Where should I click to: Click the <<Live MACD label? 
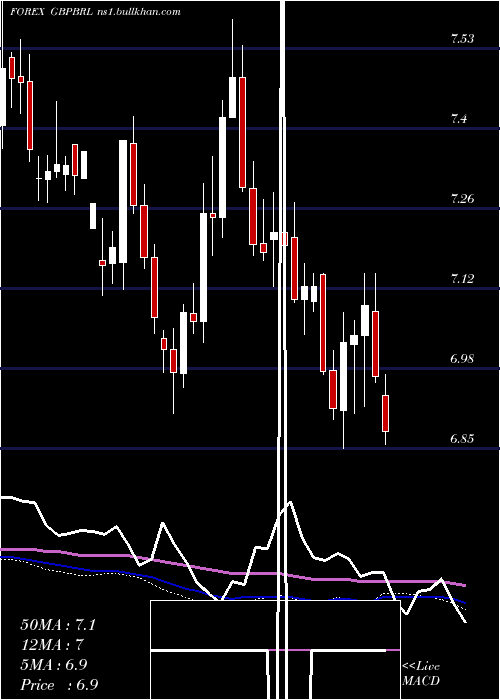421,673
